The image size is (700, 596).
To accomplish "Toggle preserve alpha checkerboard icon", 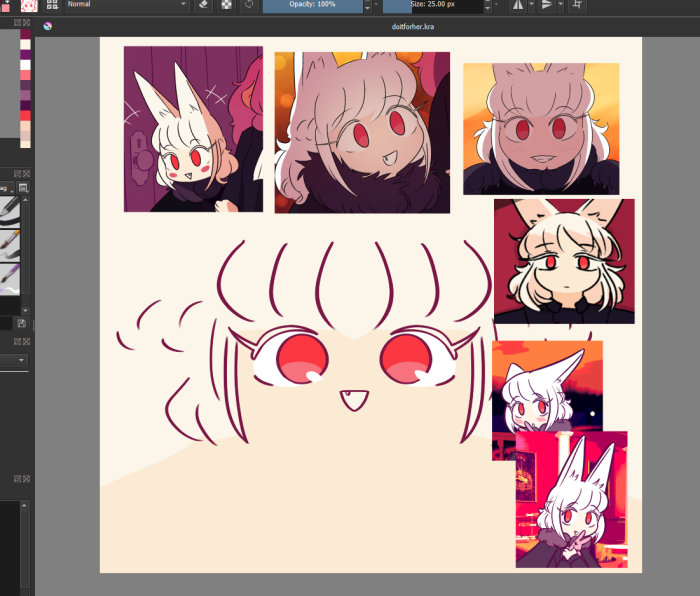I will (227, 5).
